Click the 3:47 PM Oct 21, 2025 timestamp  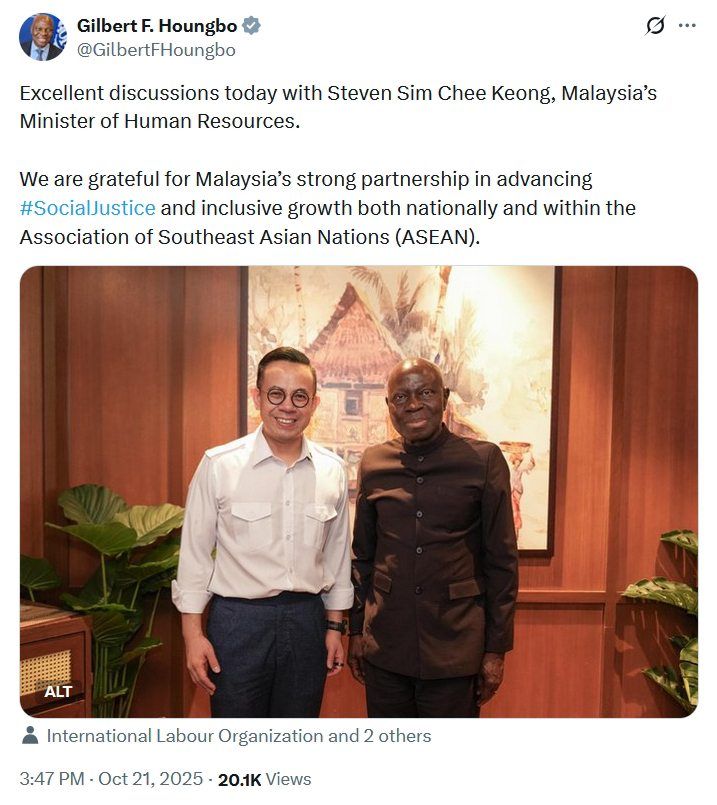[x=111, y=779]
